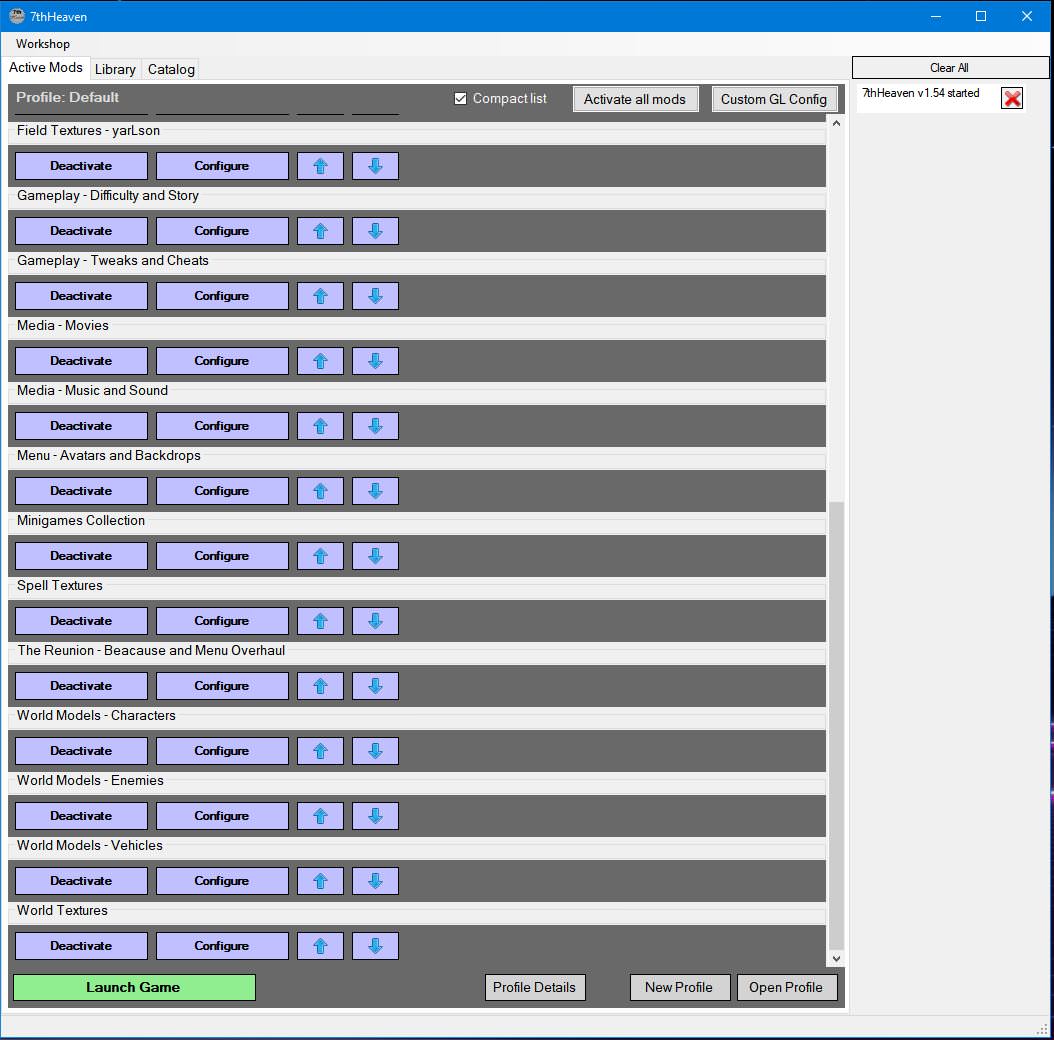Deactivate Gameplay - Tweaks and Cheats
This screenshot has width=1054, height=1040.
pos(81,296)
